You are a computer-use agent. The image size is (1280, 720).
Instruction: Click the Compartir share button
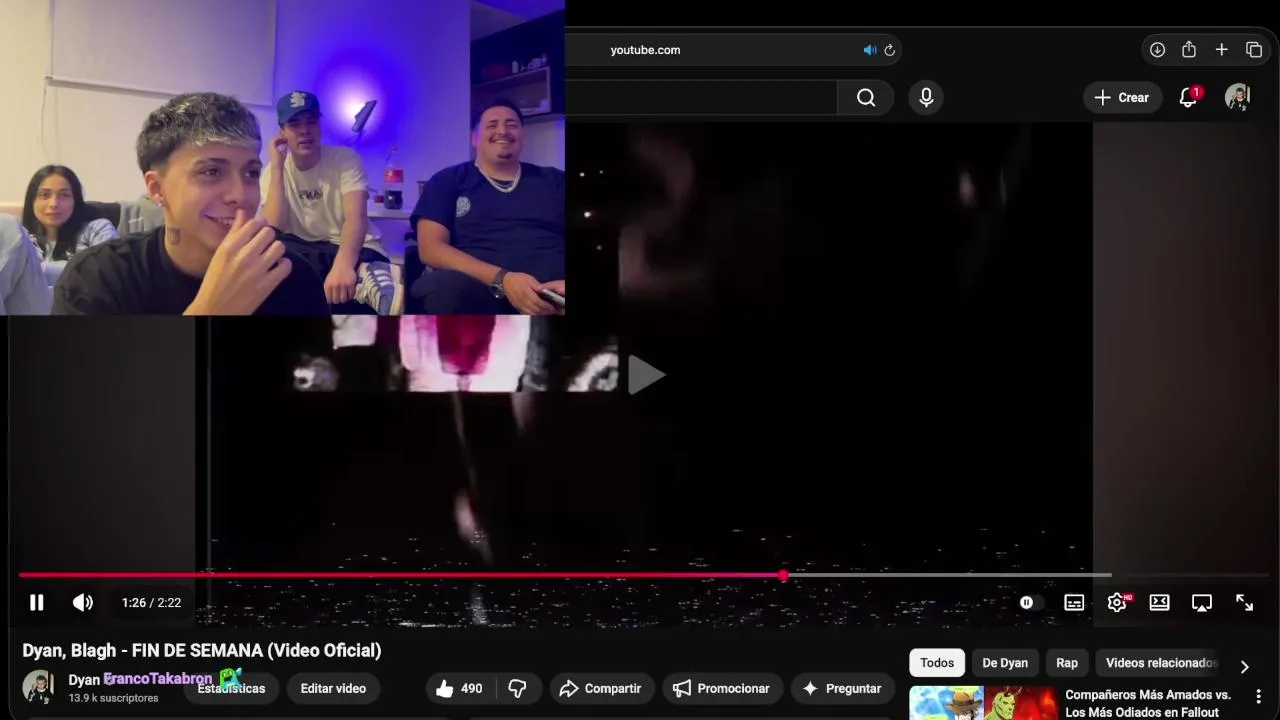coord(602,688)
